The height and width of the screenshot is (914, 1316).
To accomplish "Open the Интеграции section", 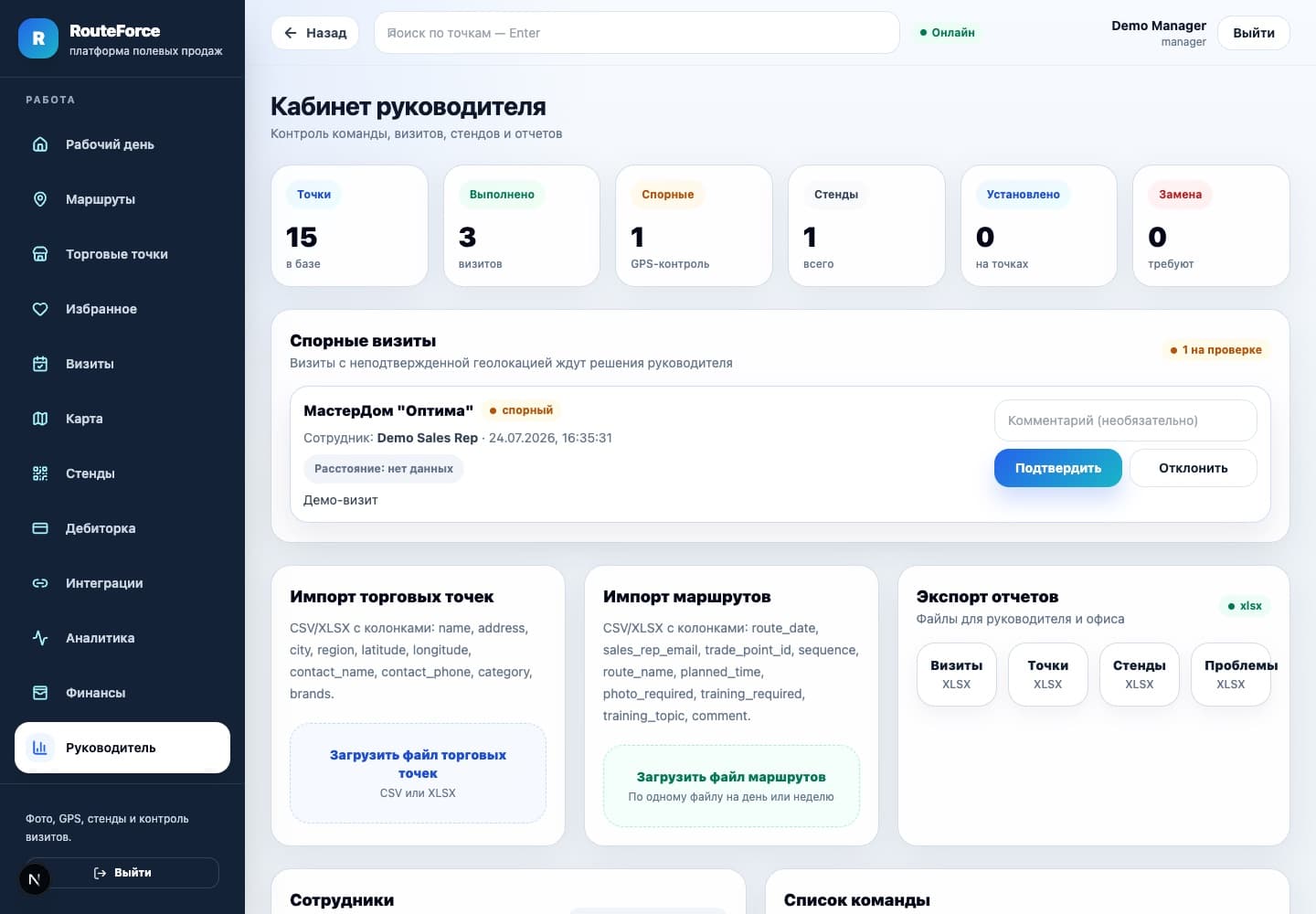I will (x=122, y=583).
